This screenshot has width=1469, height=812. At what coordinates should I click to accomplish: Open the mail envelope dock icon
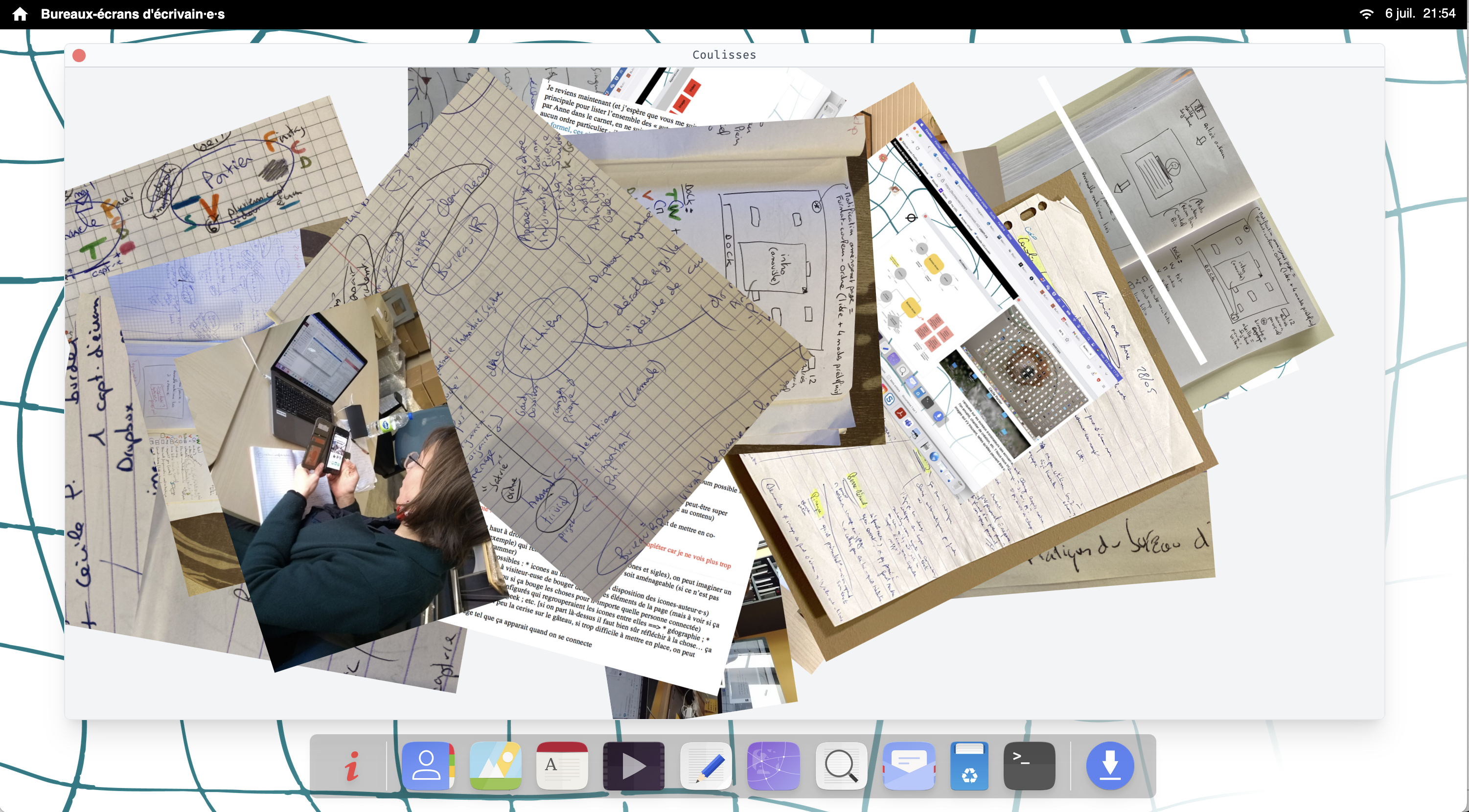908,766
